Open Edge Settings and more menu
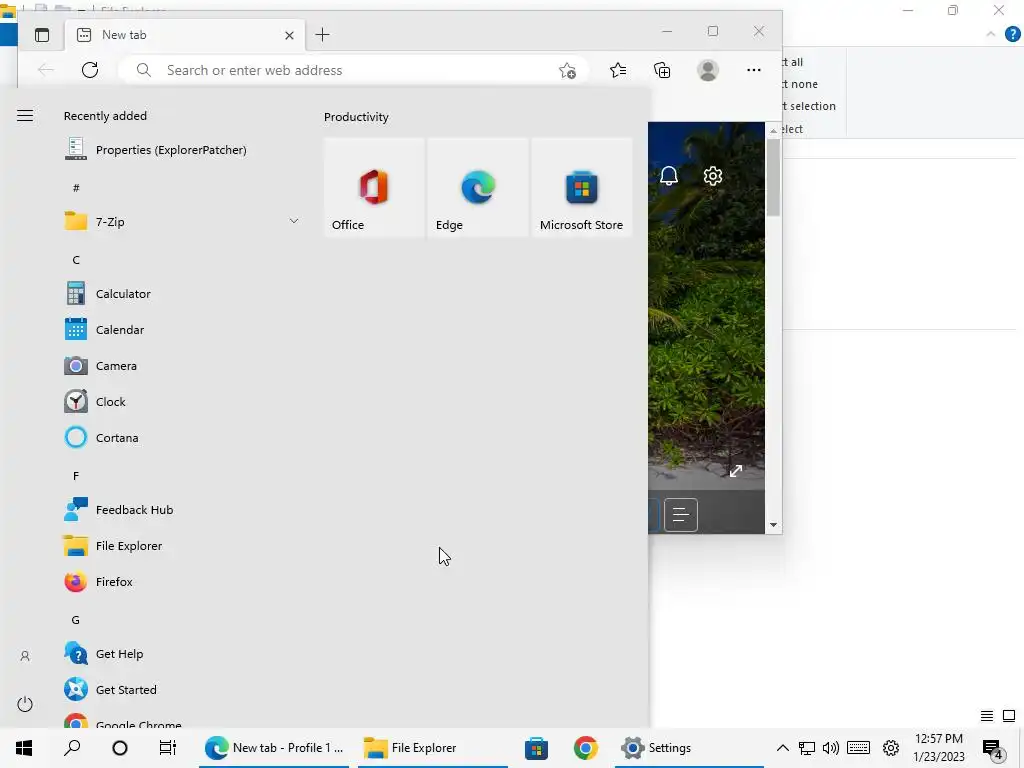 pyautogui.click(x=754, y=70)
